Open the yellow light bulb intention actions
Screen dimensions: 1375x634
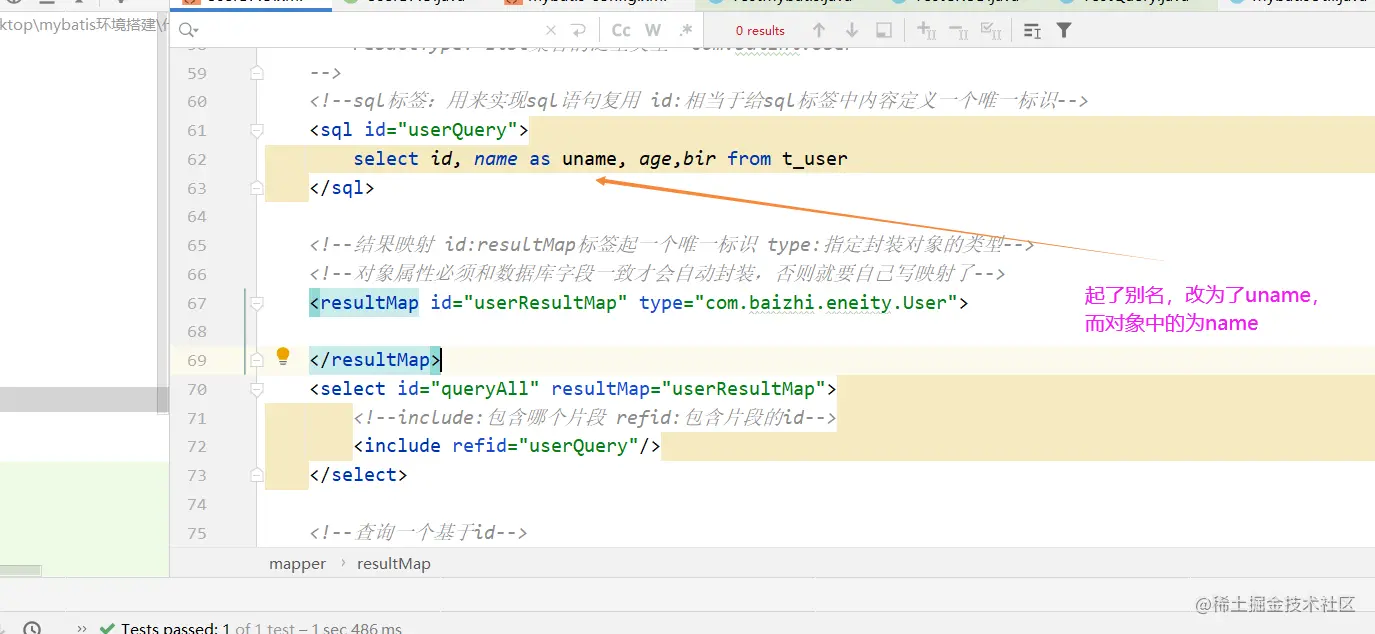pyautogui.click(x=283, y=356)
